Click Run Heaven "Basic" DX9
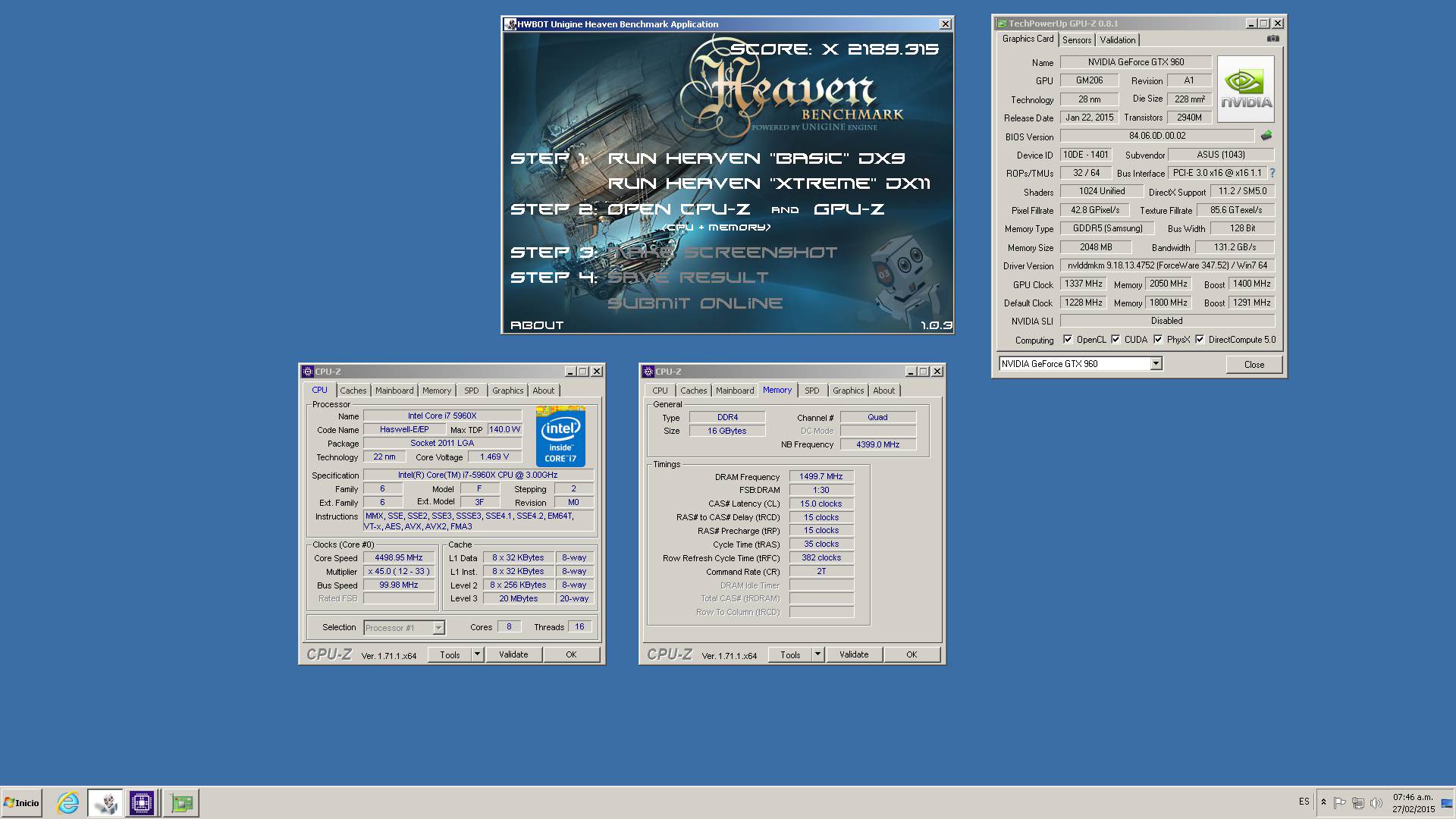This screenshot has height=819, width=1456. pyautogui.click(x=756, y=158)
